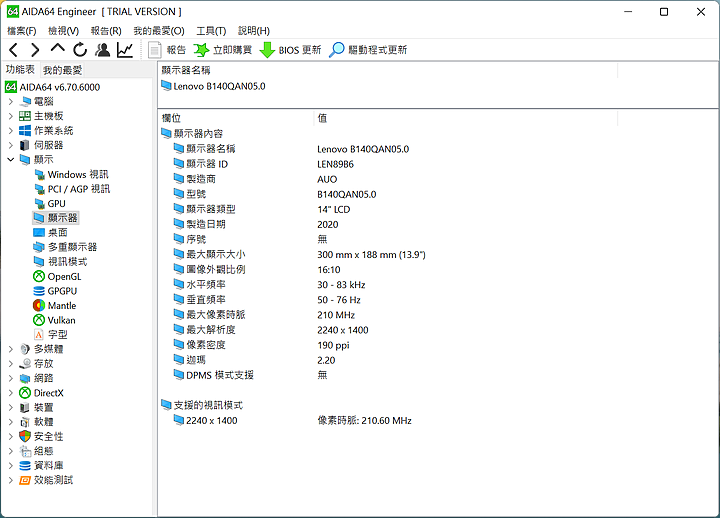Viewport: 720px width, 518px height.
Task: Select the Windows 視訊 tree icon
Action: [39, 175]
